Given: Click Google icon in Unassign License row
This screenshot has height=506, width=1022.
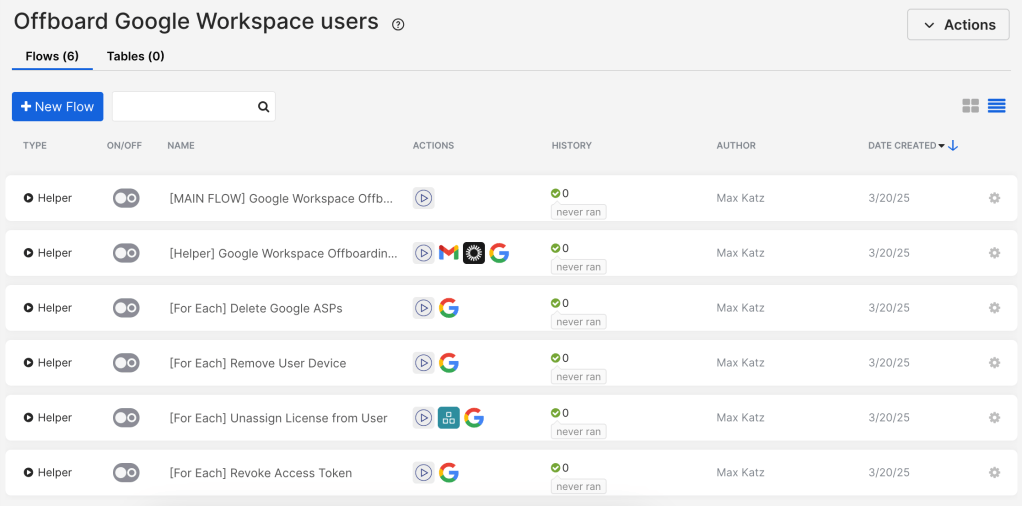Looking at the screenshot, I should click(x=474, y=418).
